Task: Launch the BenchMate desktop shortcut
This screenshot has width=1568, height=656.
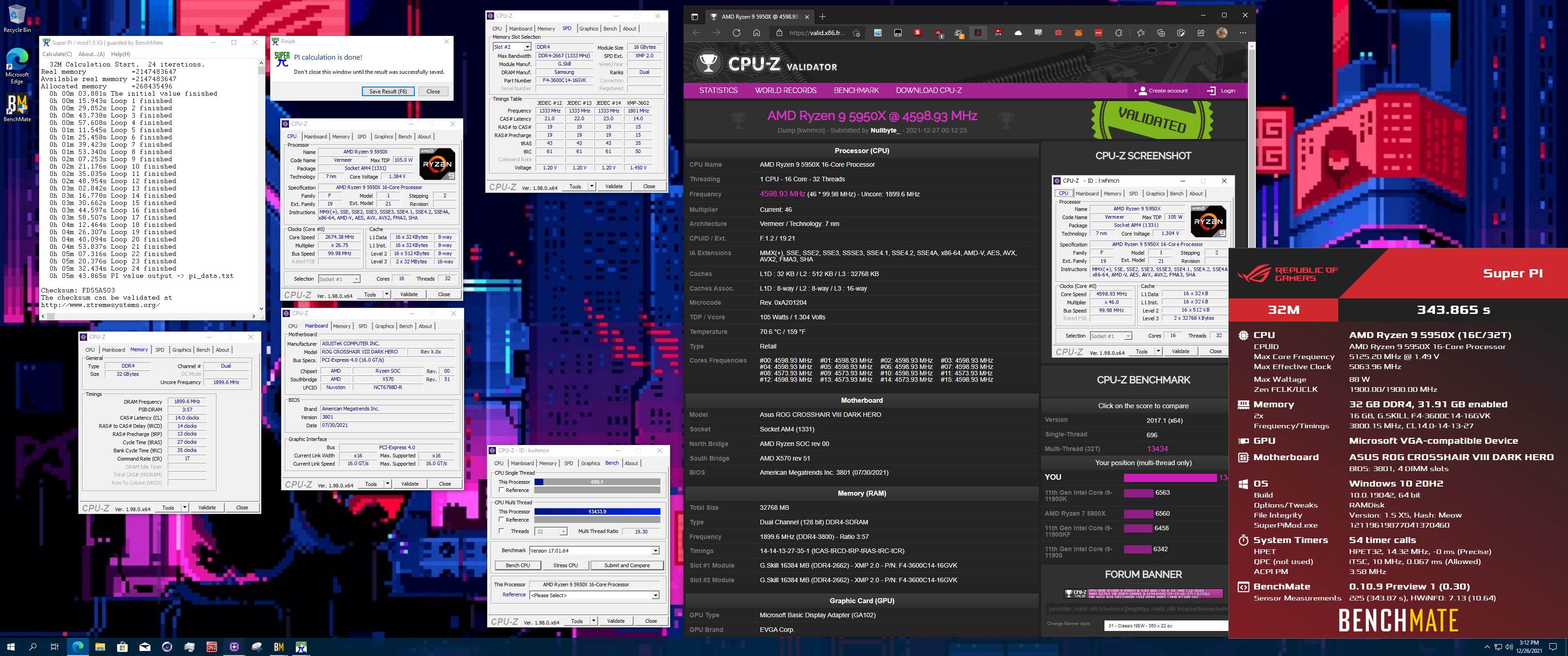Action: point(17,108)
